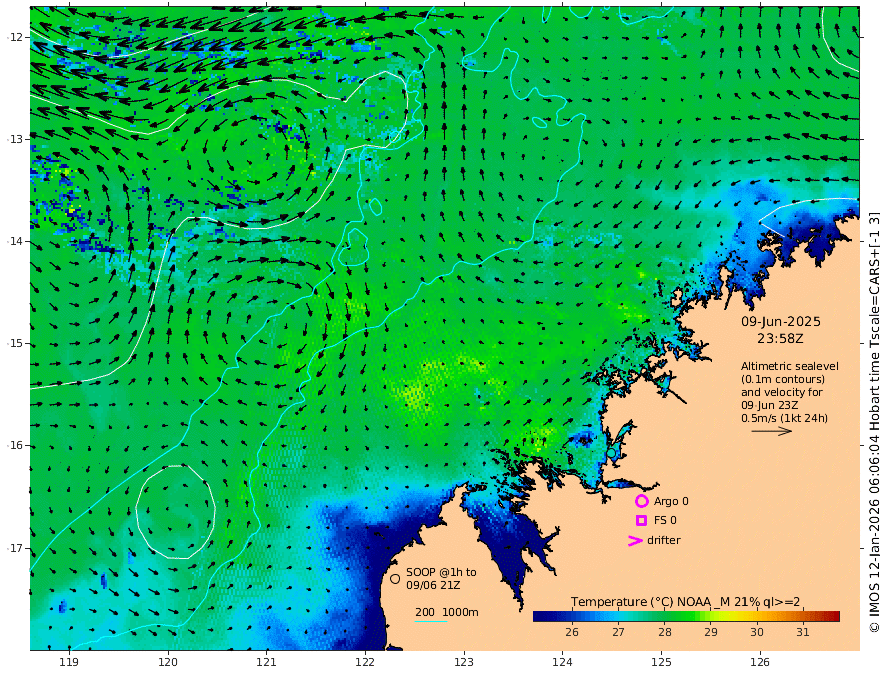
Task: Click the magenta drifter arrowhead legend symbol
Action: pos(635,540)
